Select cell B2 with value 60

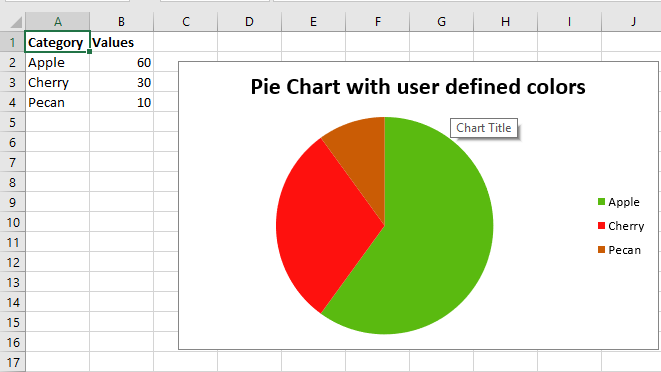121,62
